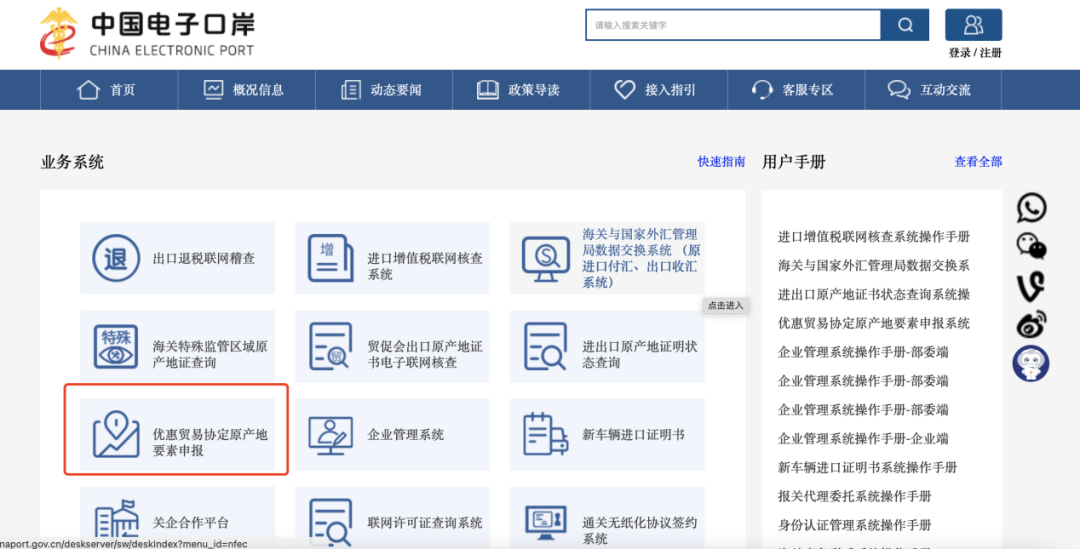Open 海关特殊监管区域原产地证查询 icon
The width and height of the screenshot is (1080, 549).
click(x=116, y=346)
